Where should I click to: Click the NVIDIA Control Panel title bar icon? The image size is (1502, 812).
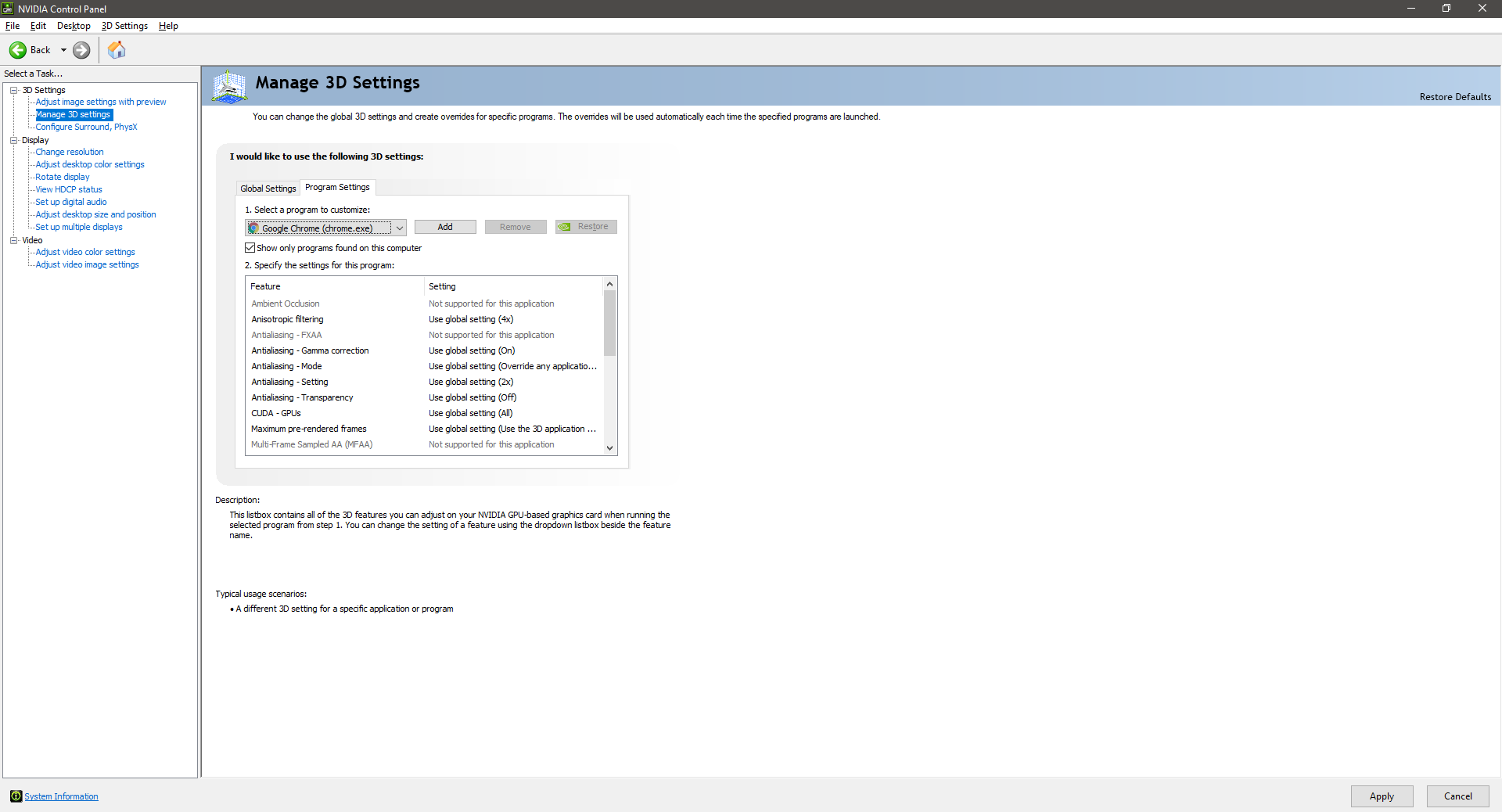click(7, 9)
